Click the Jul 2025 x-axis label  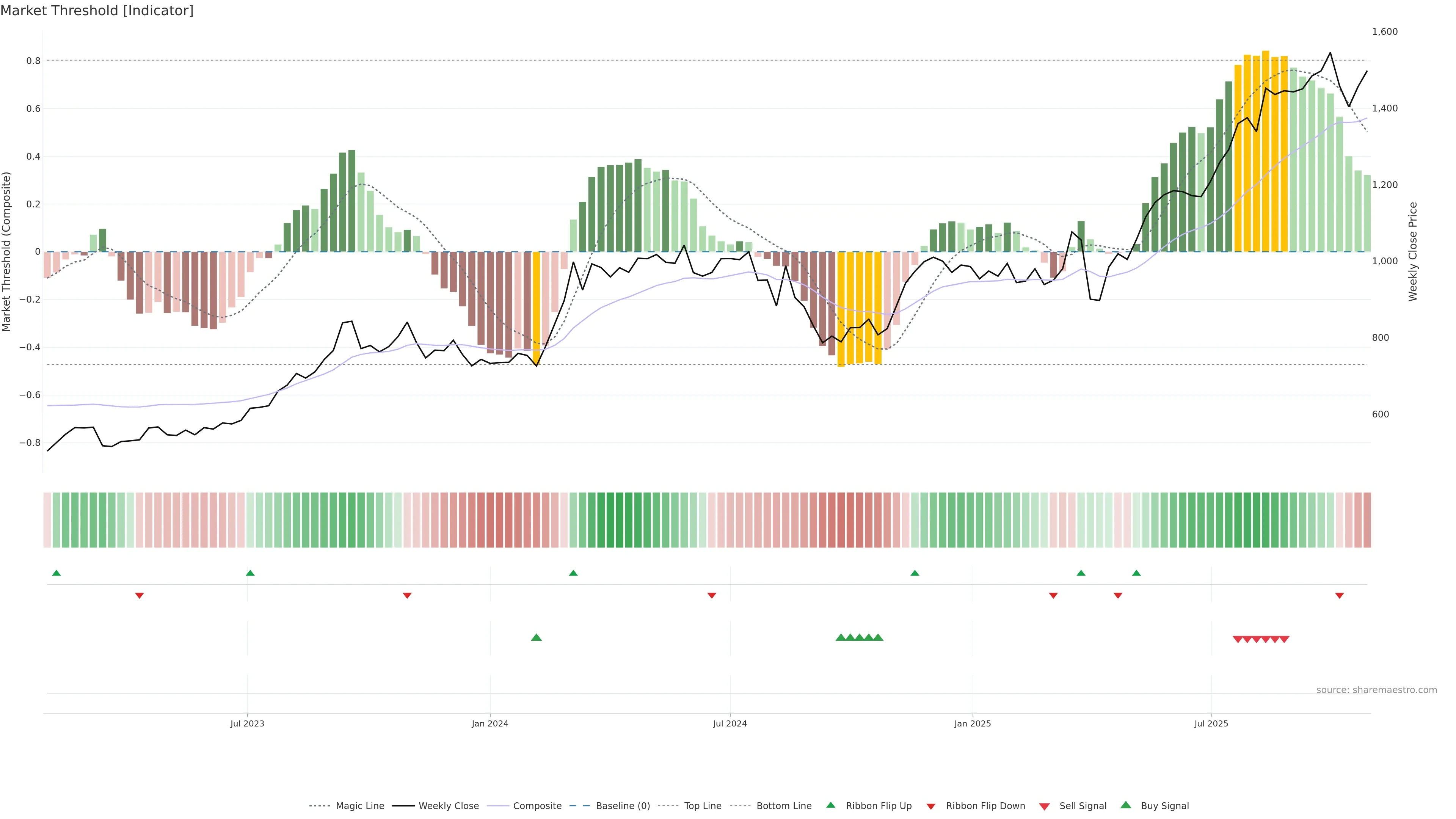[x=1211, y=723]
